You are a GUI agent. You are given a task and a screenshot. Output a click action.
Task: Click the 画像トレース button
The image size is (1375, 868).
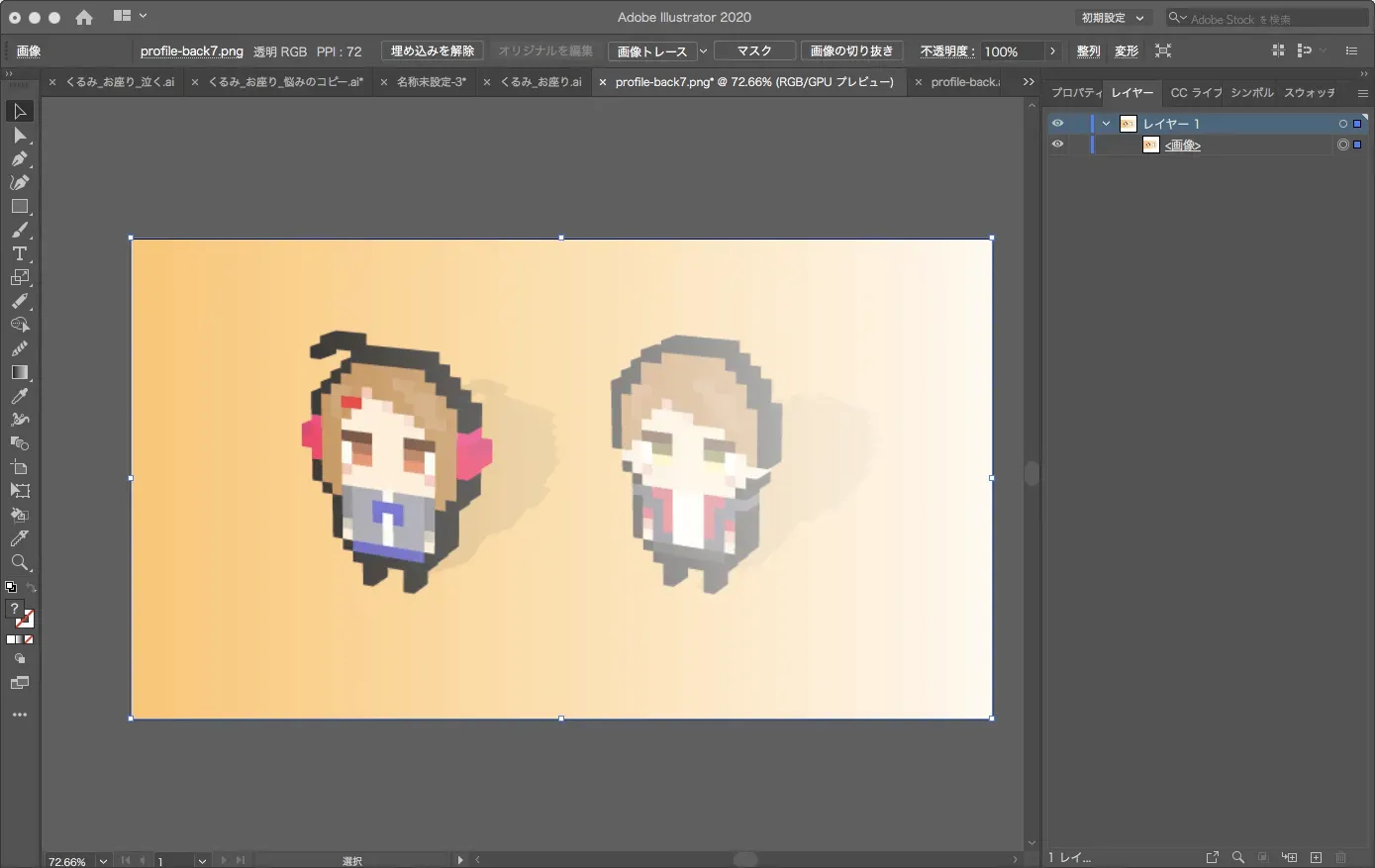tap(652, 50)
